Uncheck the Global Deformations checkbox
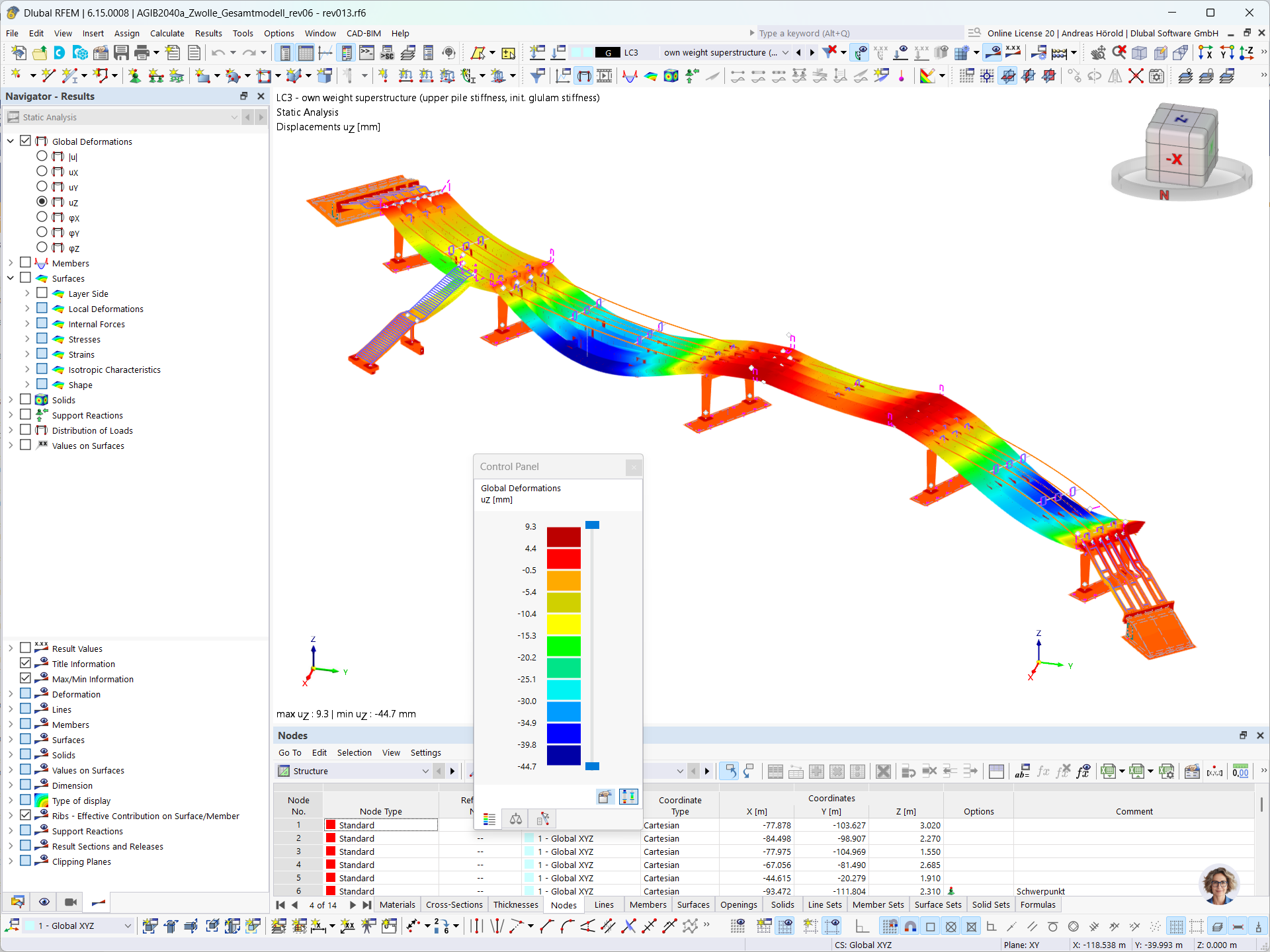This screenshot has height=952, width=1270. click(x=26, y=141)
